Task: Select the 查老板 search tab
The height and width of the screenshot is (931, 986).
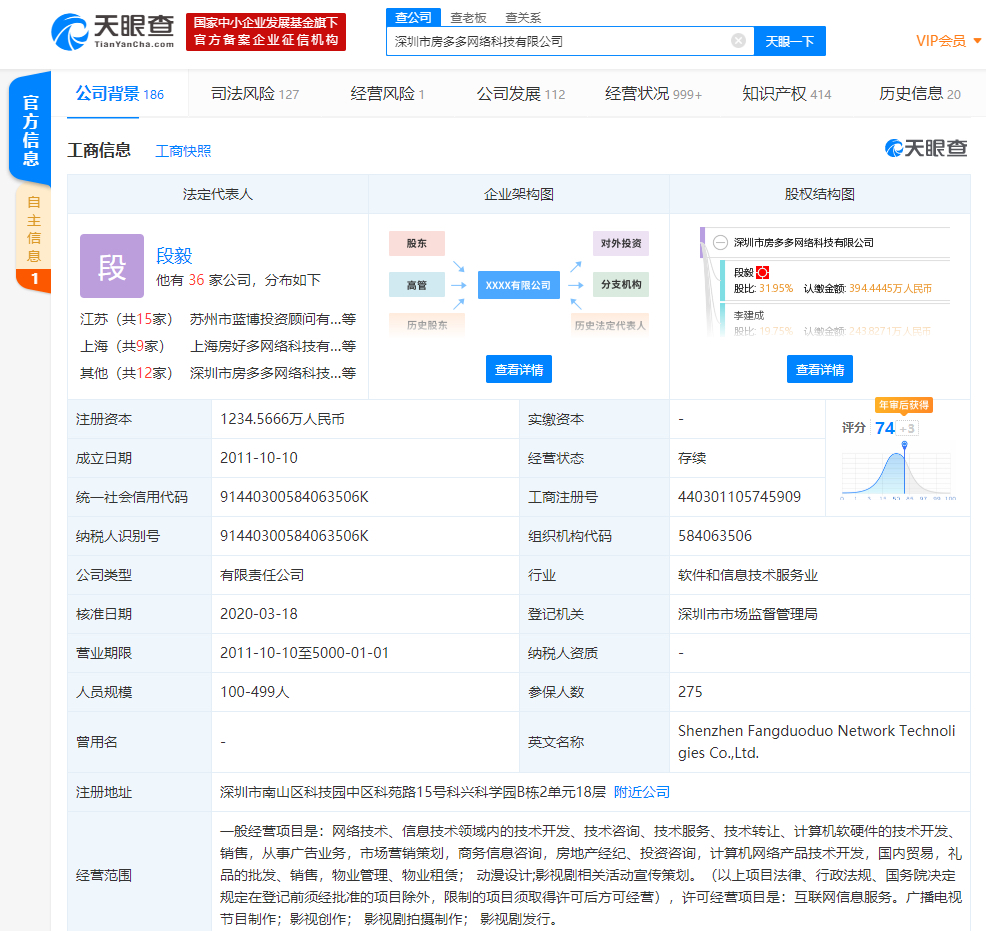Action: tap(468, 18)
